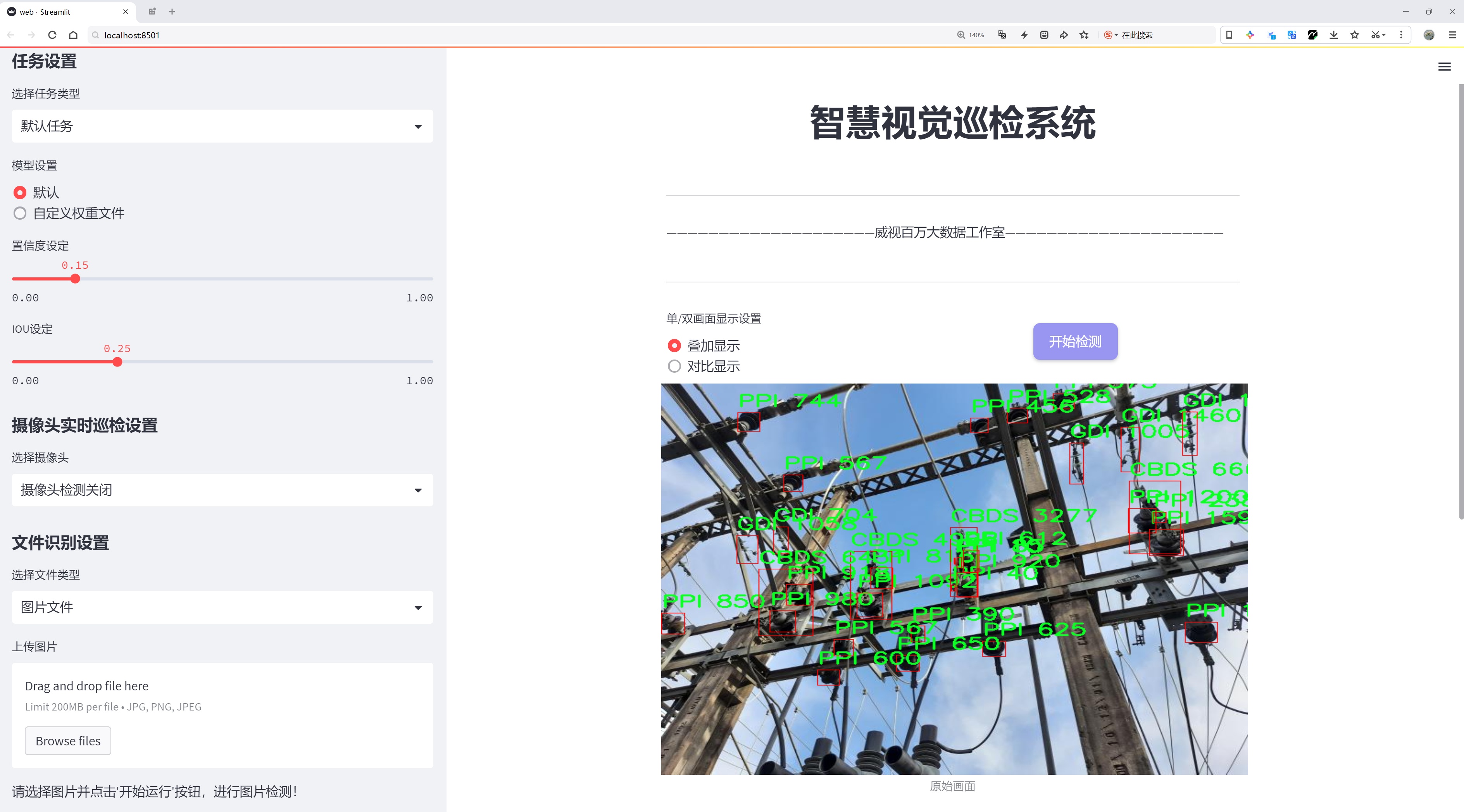Select the 叠加显示 radio option

pyautogui.click(x=674, y=345)
